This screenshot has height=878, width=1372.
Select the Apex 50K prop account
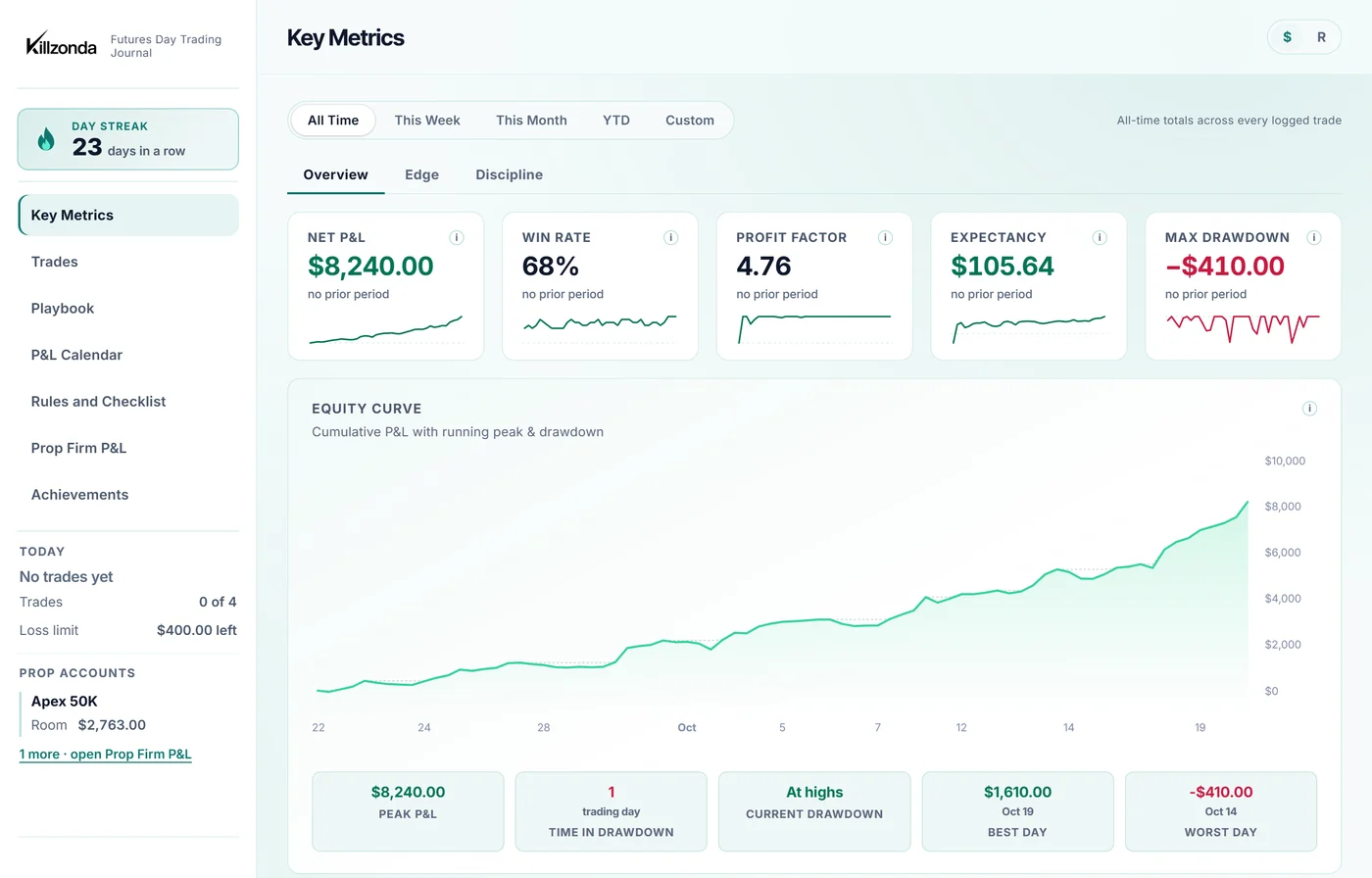click(x=129, y=713)
